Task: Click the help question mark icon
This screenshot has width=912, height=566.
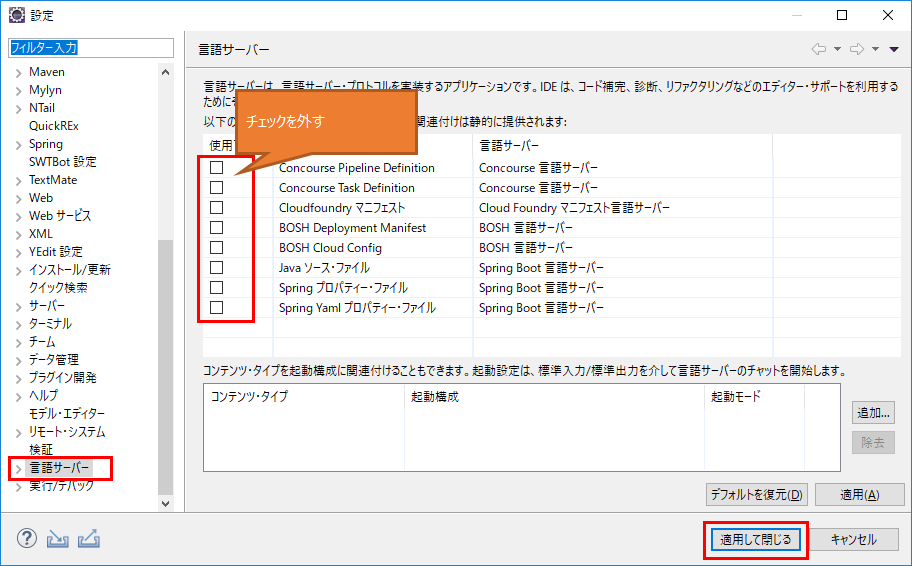Action: tap(27, 538)
